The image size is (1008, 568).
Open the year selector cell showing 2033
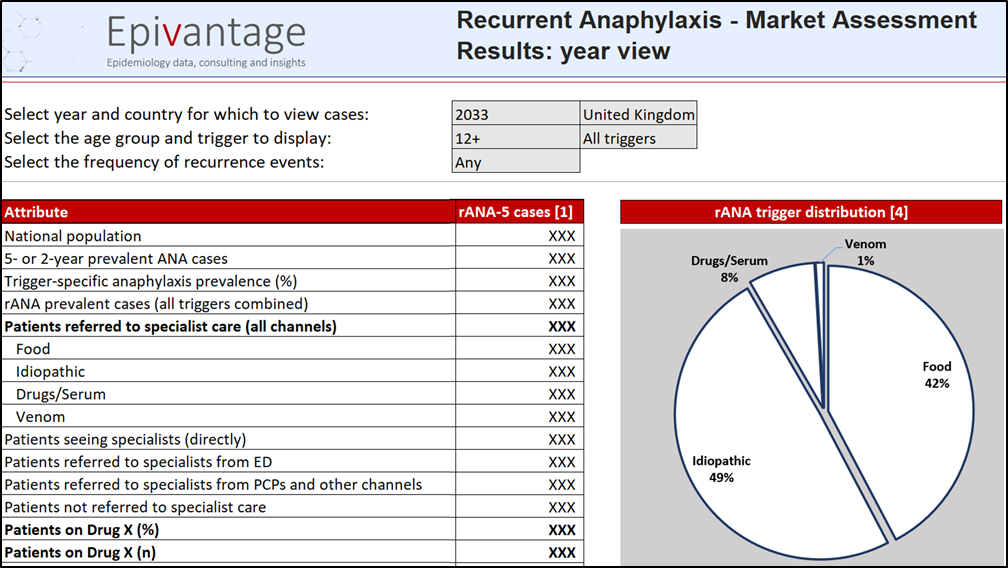click(516, 114)
